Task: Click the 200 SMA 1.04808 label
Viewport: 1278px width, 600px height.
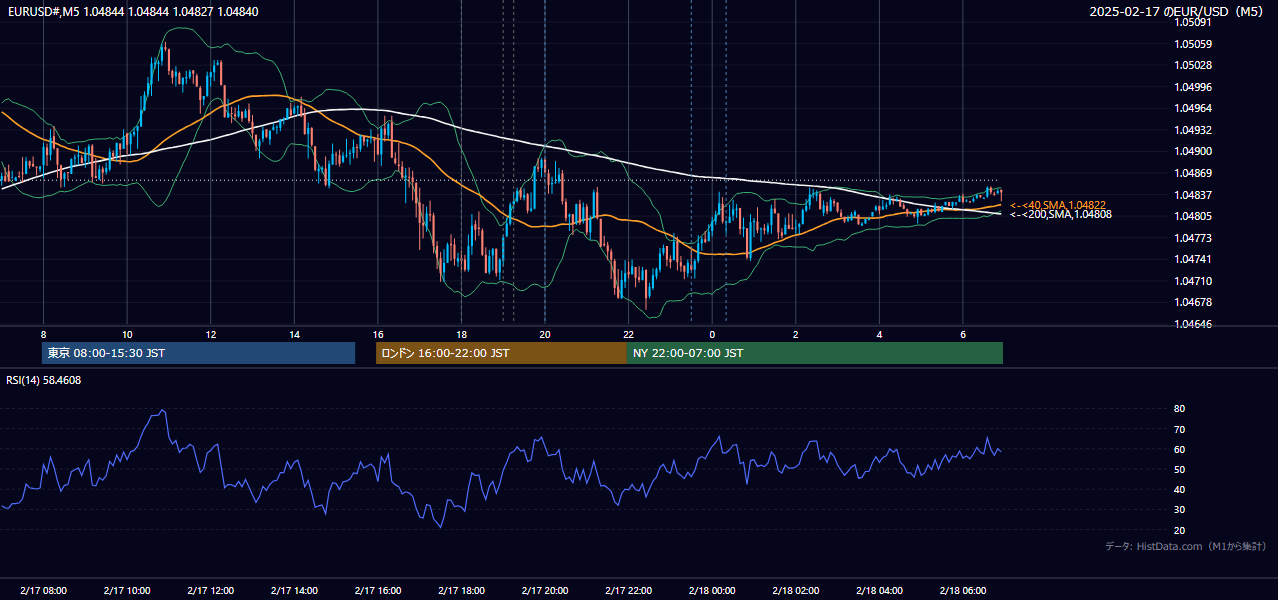Action: [1060, 214]
